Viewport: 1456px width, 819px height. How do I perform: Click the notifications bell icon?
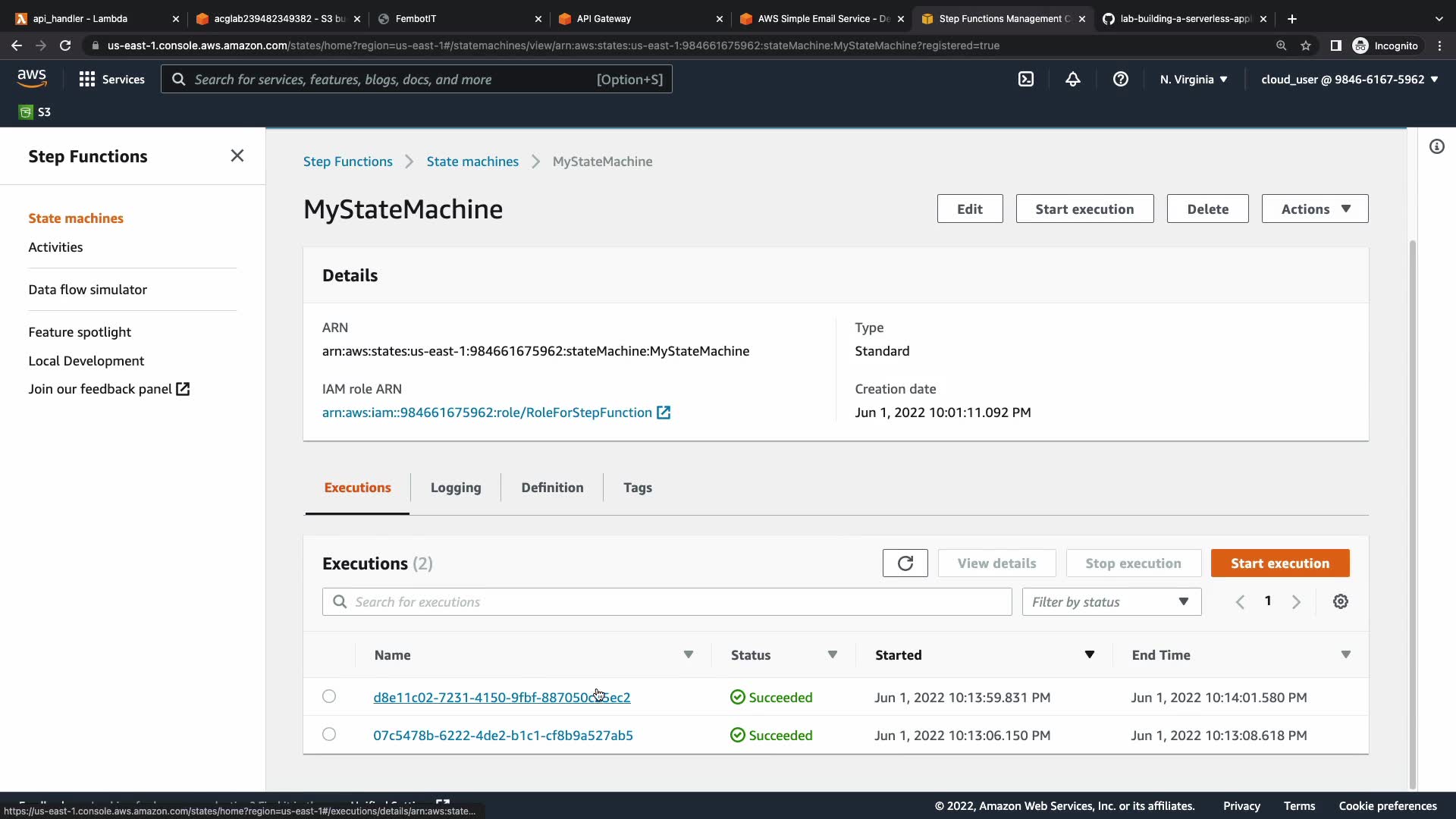click(1072, 79)
